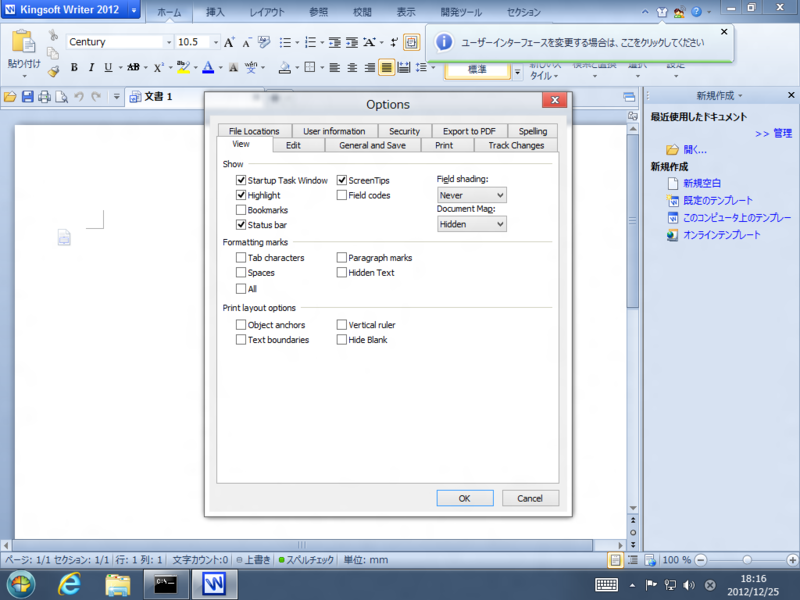Uncheck the ScreenTips checkbox

pyautogui.click(x=342, y=180)
